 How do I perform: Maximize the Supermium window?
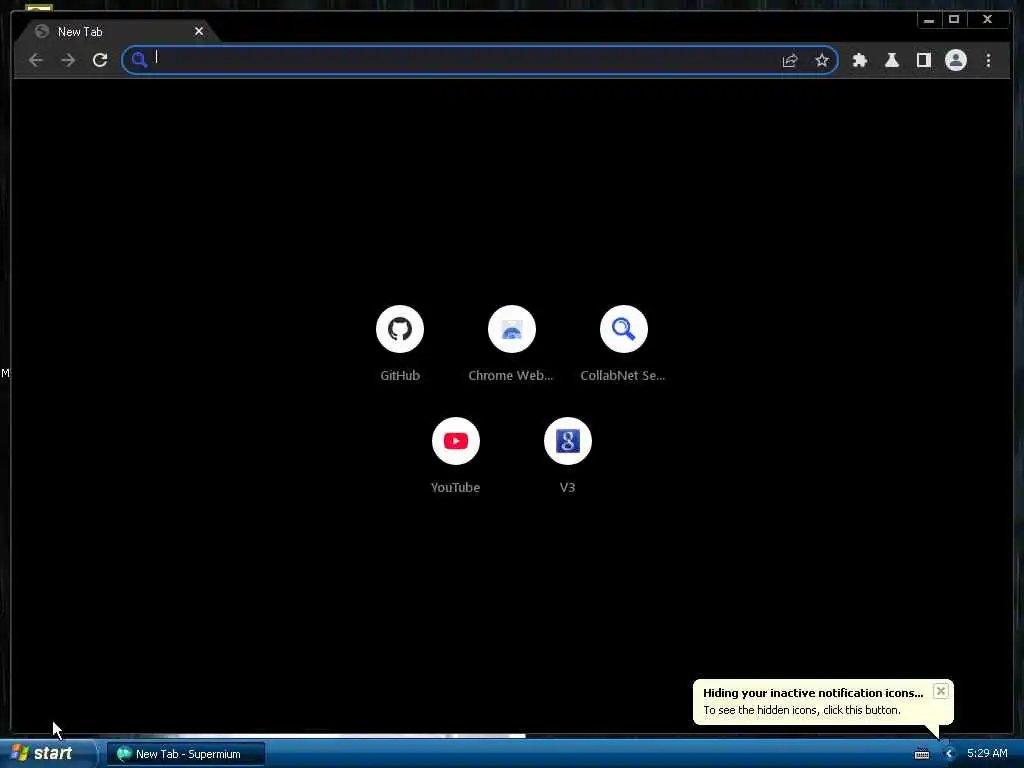(x=953, y=20)
